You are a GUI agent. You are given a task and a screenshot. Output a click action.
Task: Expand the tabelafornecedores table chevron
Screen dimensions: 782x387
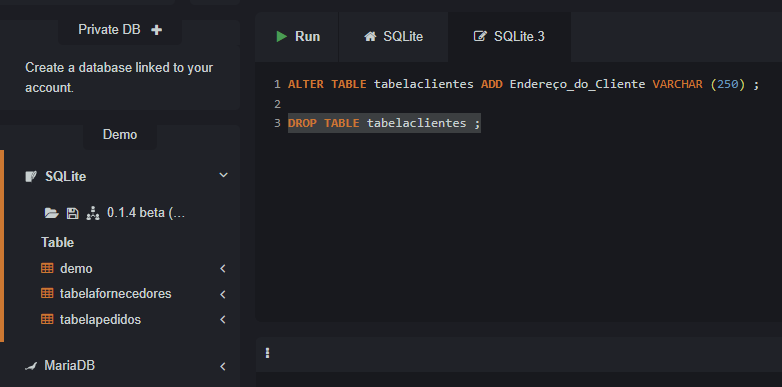tap(223, 294)
